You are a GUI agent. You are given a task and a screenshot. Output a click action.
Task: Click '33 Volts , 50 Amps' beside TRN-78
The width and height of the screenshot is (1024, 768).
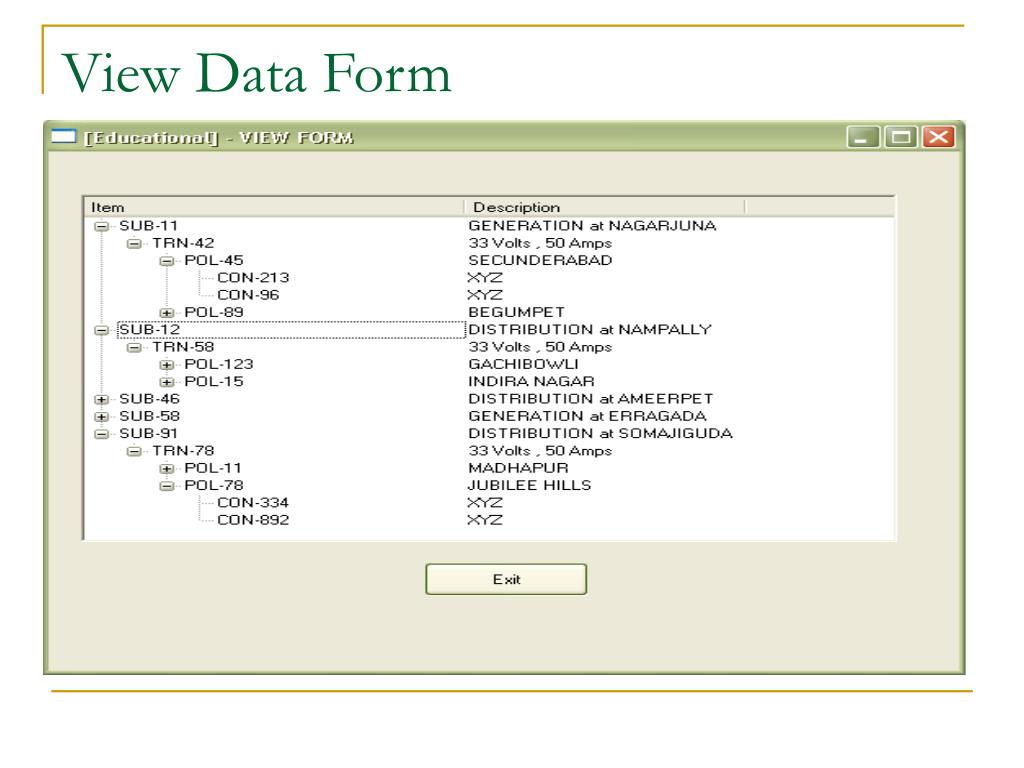540,451
